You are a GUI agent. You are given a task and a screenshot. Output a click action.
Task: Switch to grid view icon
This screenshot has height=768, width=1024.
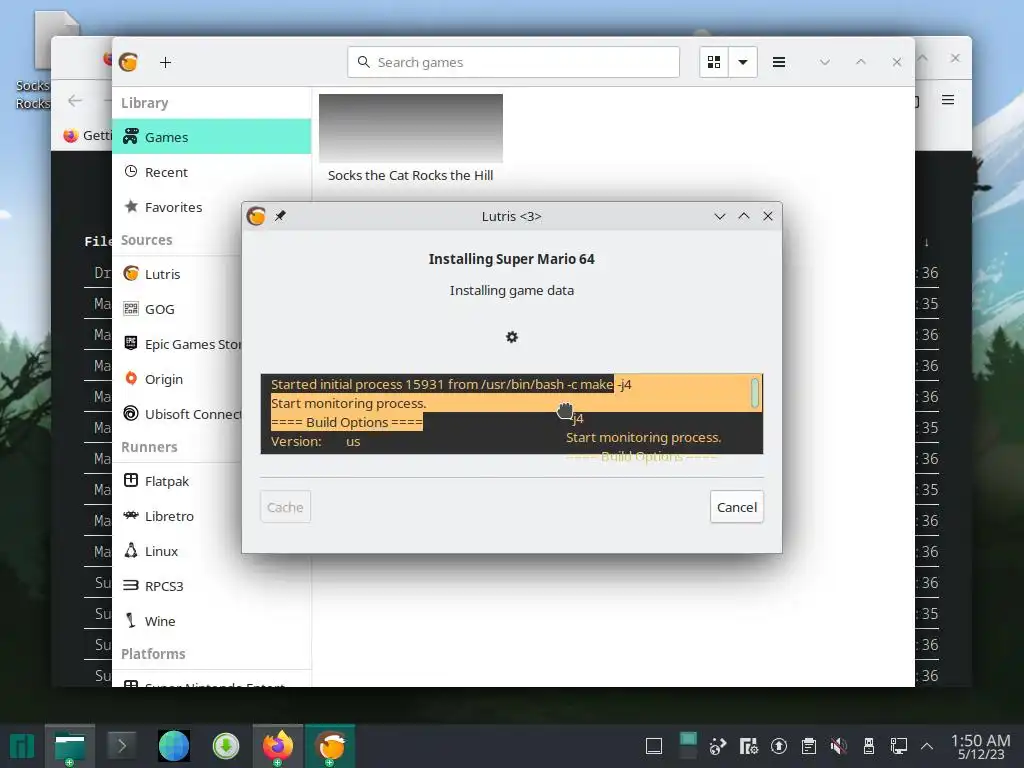(x=714, y=62)
